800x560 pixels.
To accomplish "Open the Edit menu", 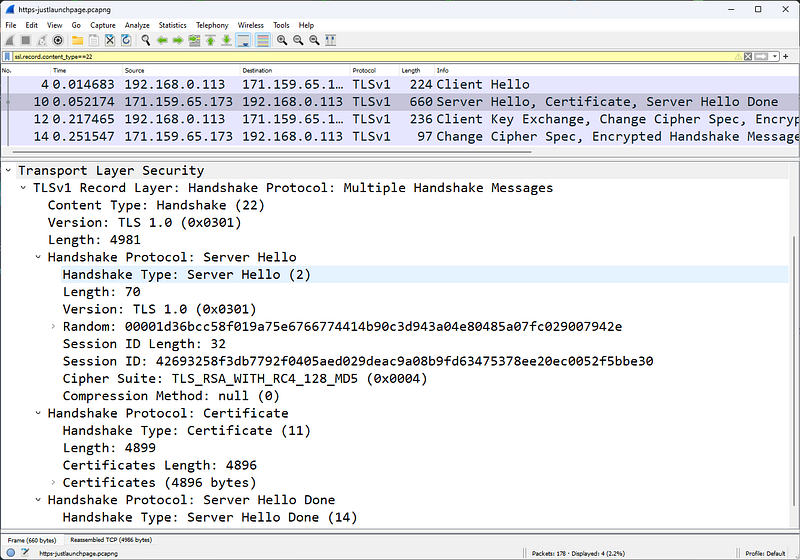I will point(32,25).
